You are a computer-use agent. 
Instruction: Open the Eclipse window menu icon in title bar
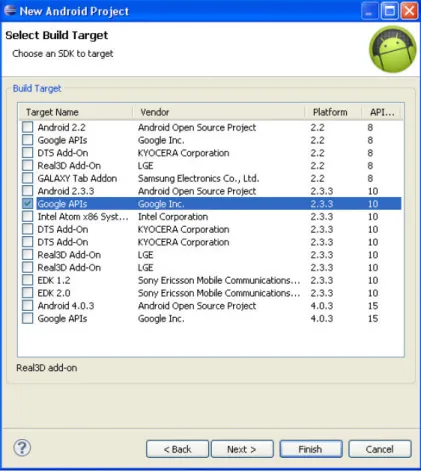(x=10, y=11)
